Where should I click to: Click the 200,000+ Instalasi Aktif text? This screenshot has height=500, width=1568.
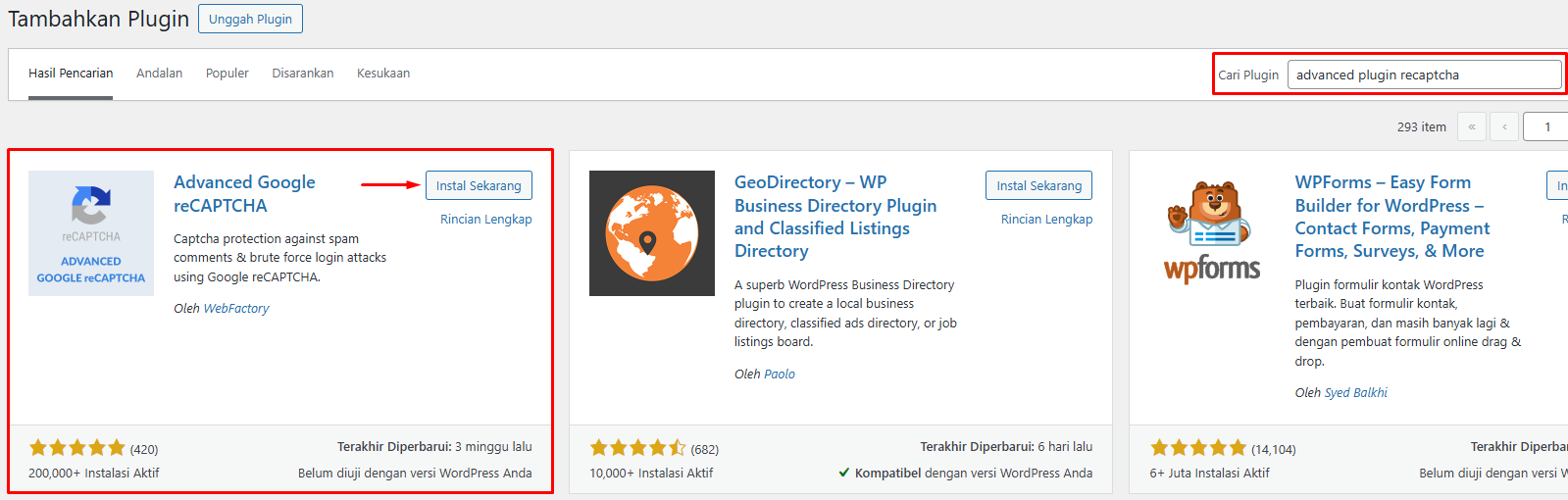(x=94, y=473)
